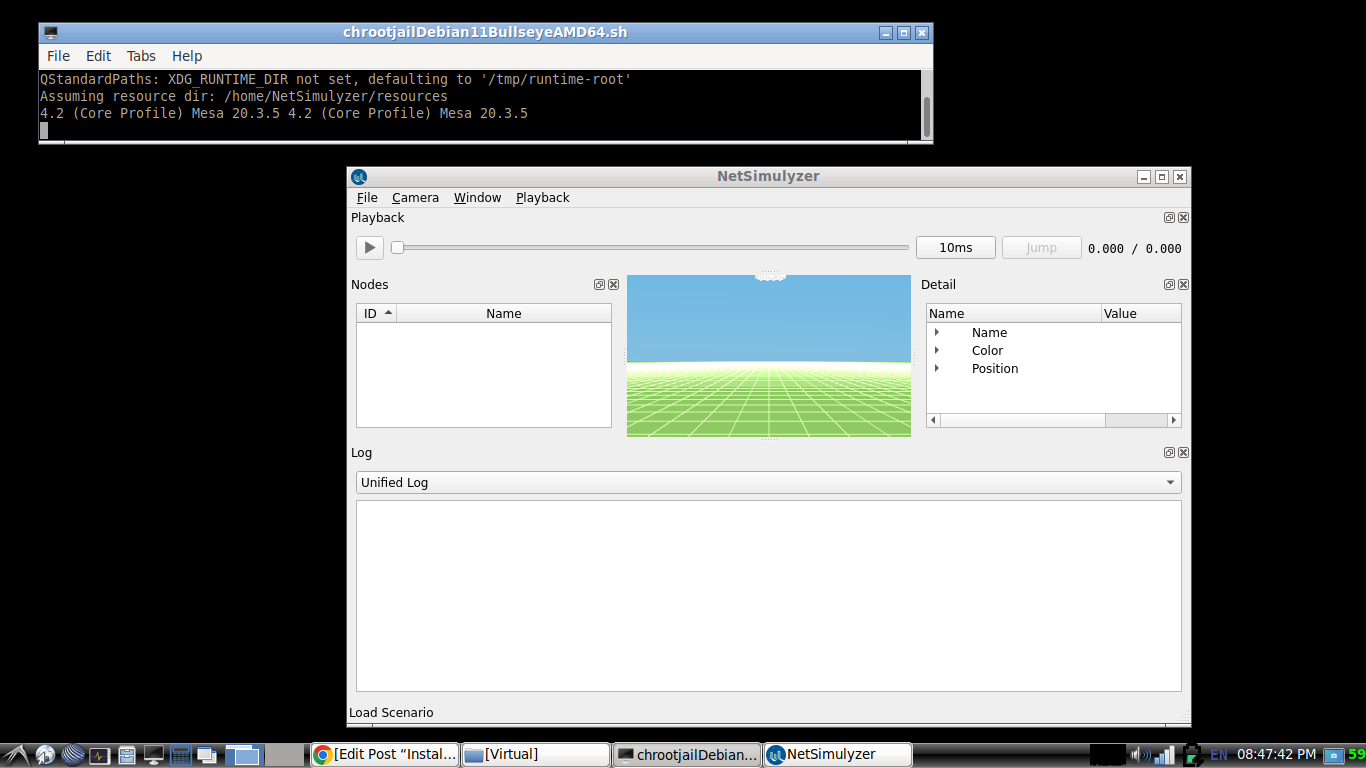
Task: Open the file cabinet launcher icon
Action: [x=126, y=755]
